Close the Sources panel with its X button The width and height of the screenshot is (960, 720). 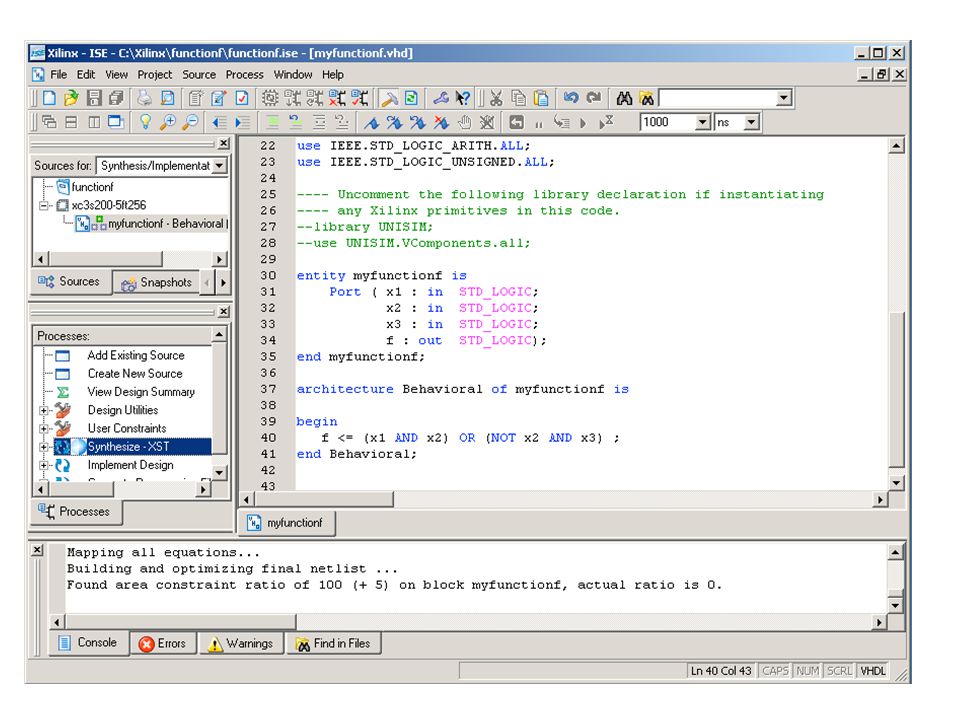[224, 143]
